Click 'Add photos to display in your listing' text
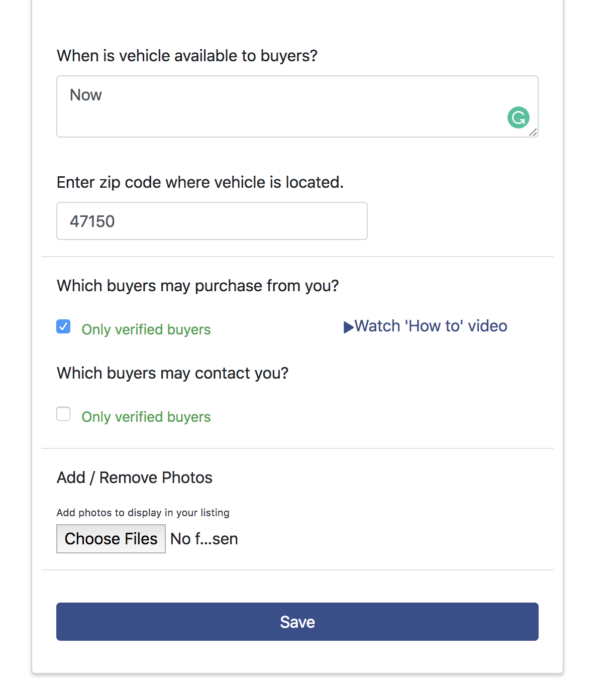 click(143, 512)
